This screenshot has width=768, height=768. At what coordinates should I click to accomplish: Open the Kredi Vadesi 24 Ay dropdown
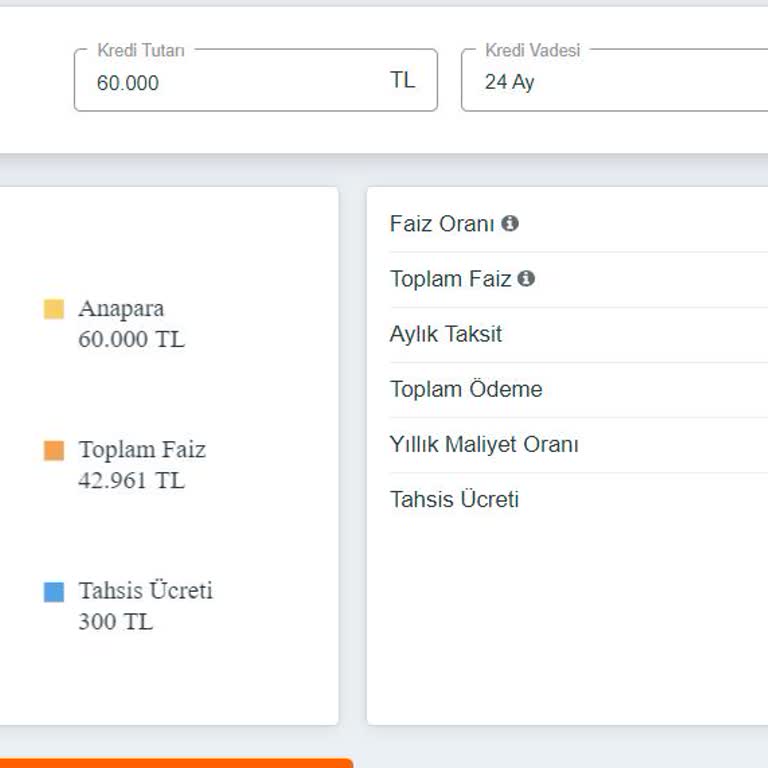pyautogui.click(x=614, y=80)
